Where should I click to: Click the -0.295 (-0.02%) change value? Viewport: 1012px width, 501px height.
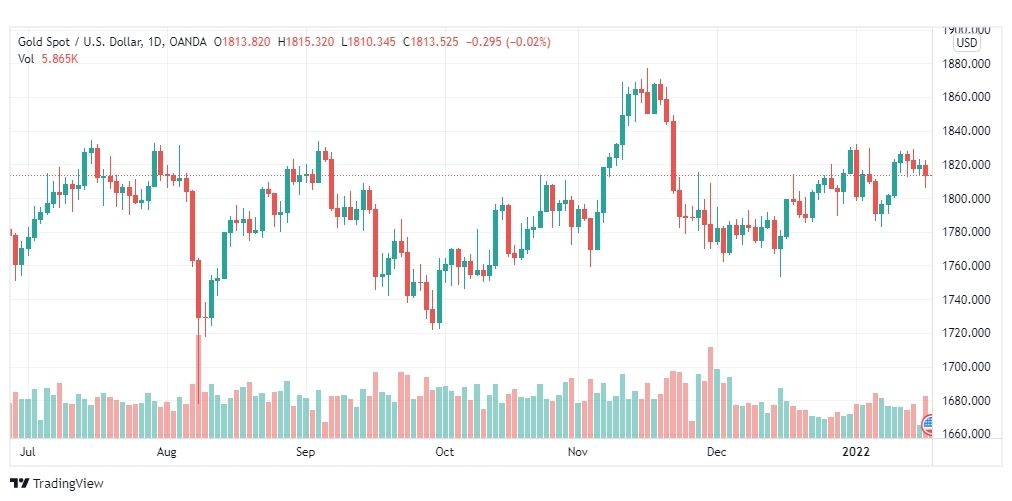508,42
